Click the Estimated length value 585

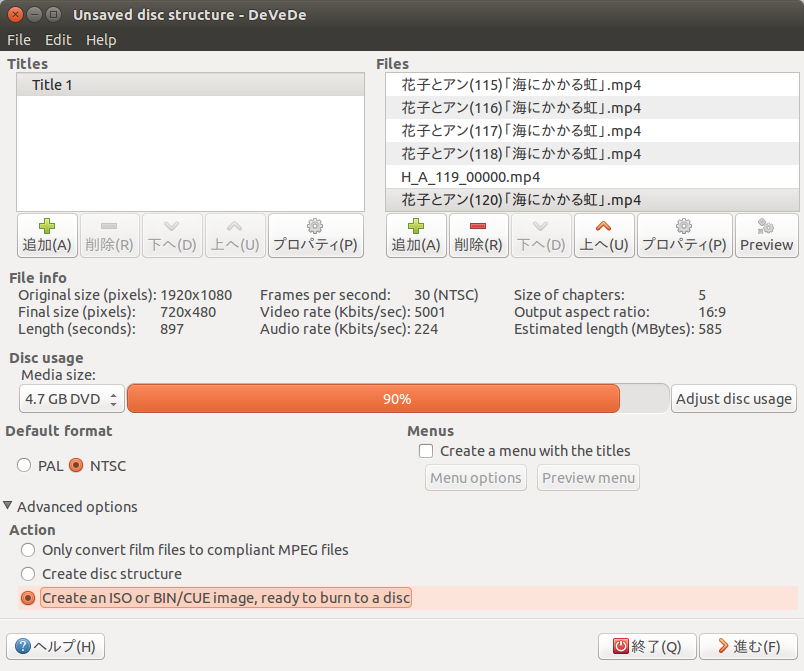click(710, 329)
